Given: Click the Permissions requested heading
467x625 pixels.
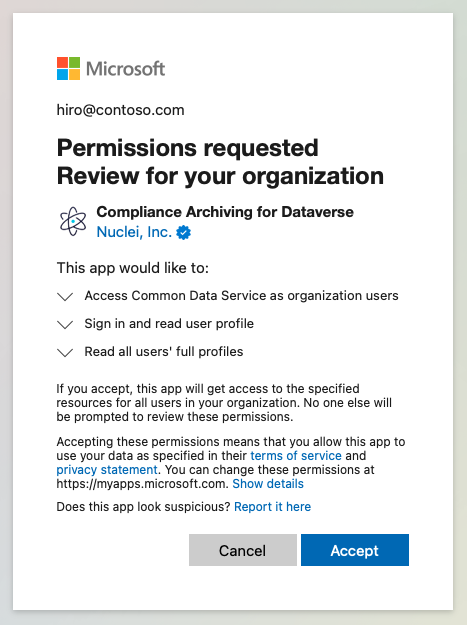Looking at the screenshot, I should coord(188,148).
